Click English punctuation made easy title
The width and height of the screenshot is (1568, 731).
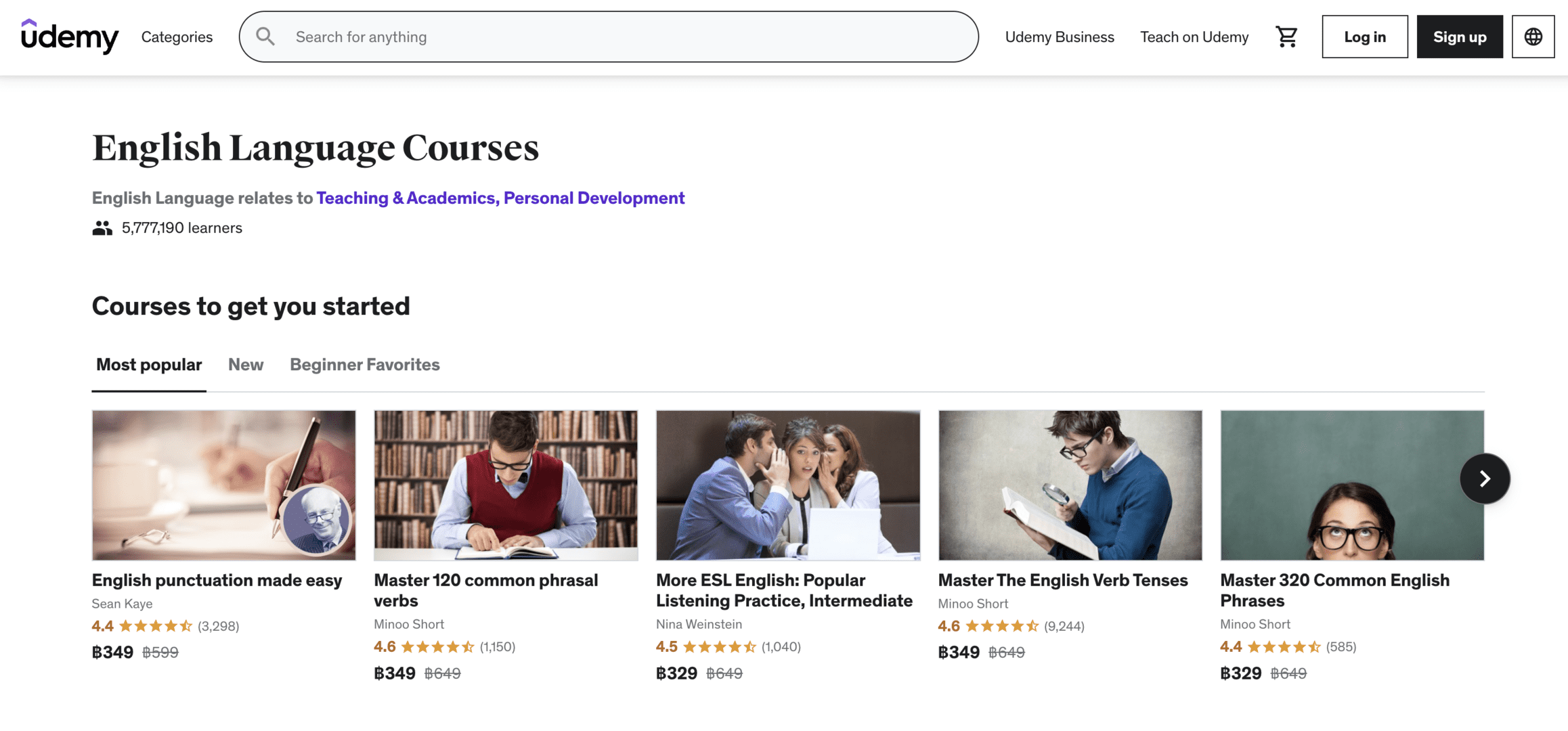click(217, 581)
